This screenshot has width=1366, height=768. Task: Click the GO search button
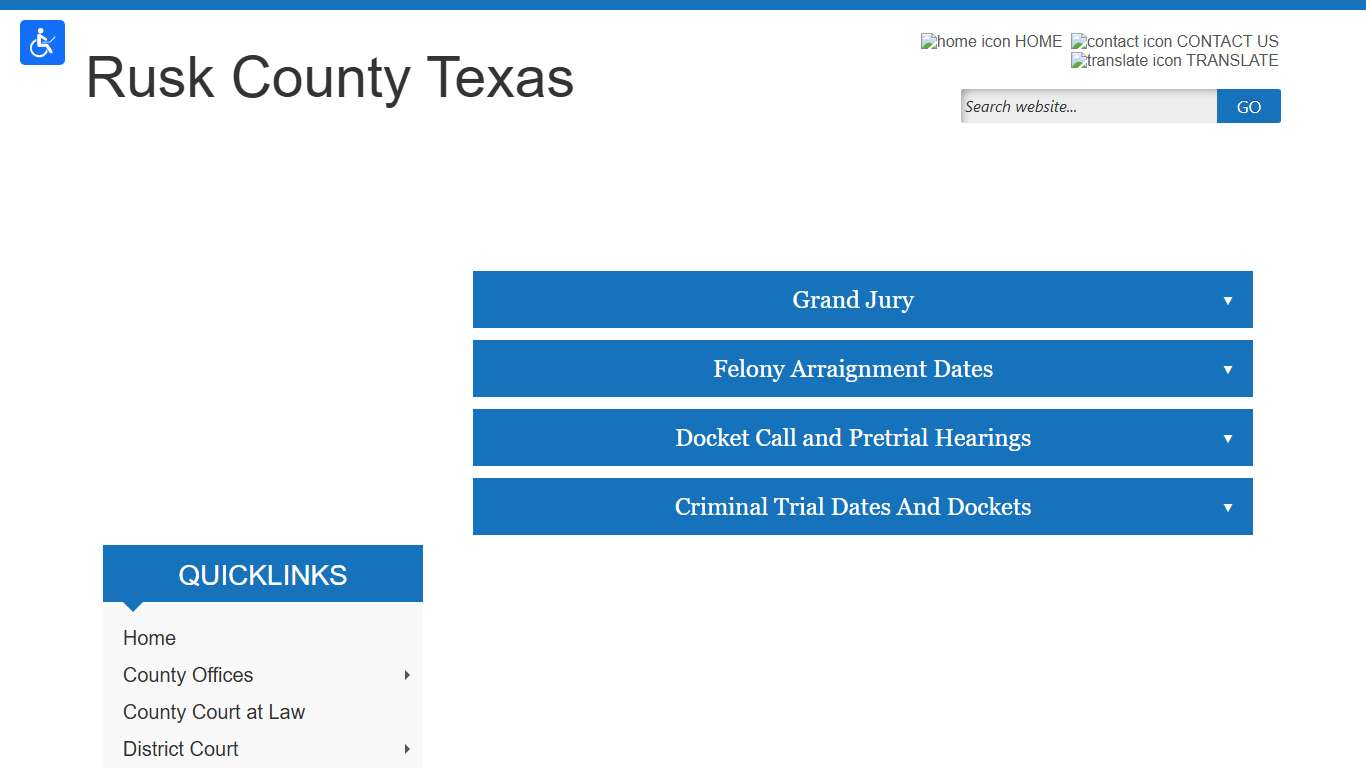pyautogui.click(x=1248, y=106)
